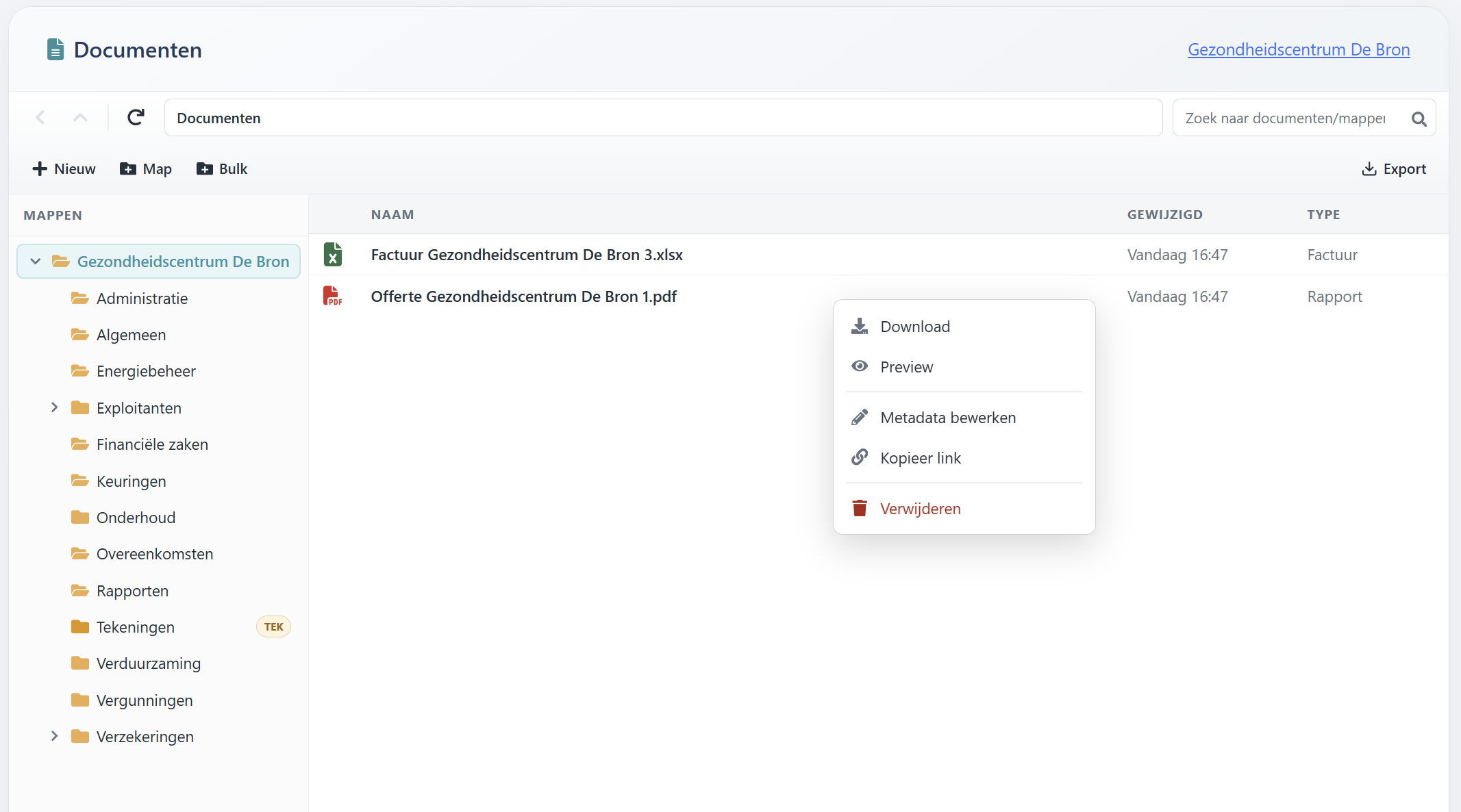Focus the document search input field
Viewport: 1461px width, 812px height.
tap(1284, 118)
